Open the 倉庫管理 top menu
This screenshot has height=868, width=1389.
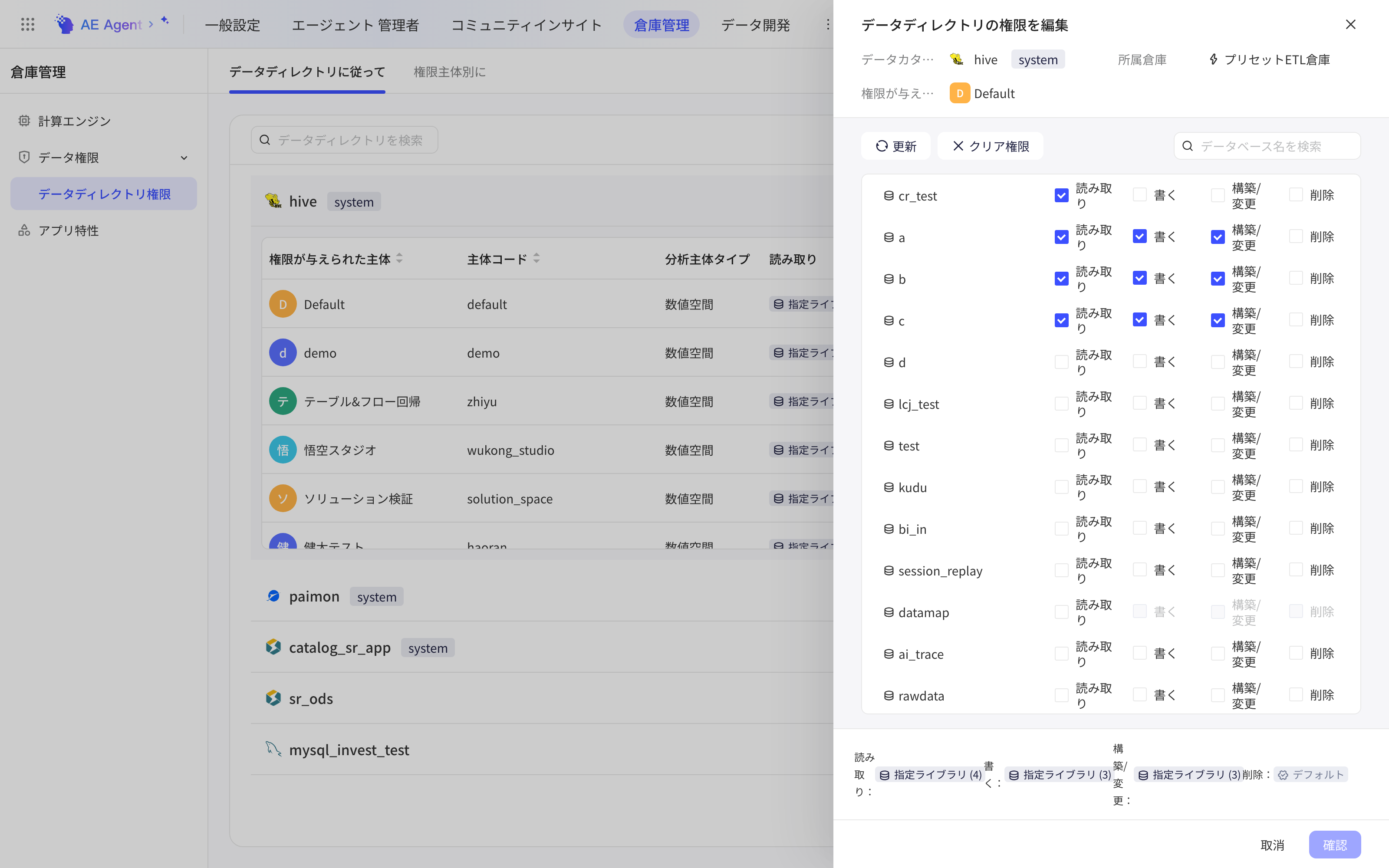(x=661, y=25)
